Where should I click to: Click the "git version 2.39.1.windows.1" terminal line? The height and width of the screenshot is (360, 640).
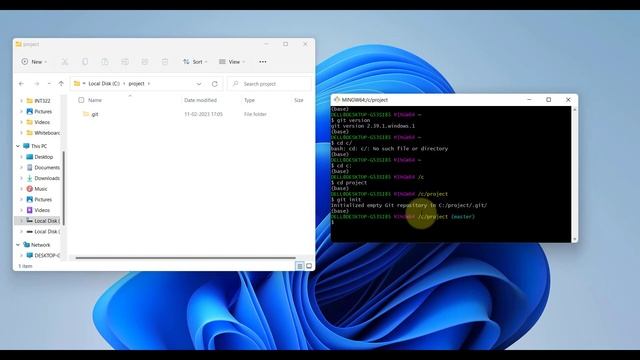click(x=373, y=126)
